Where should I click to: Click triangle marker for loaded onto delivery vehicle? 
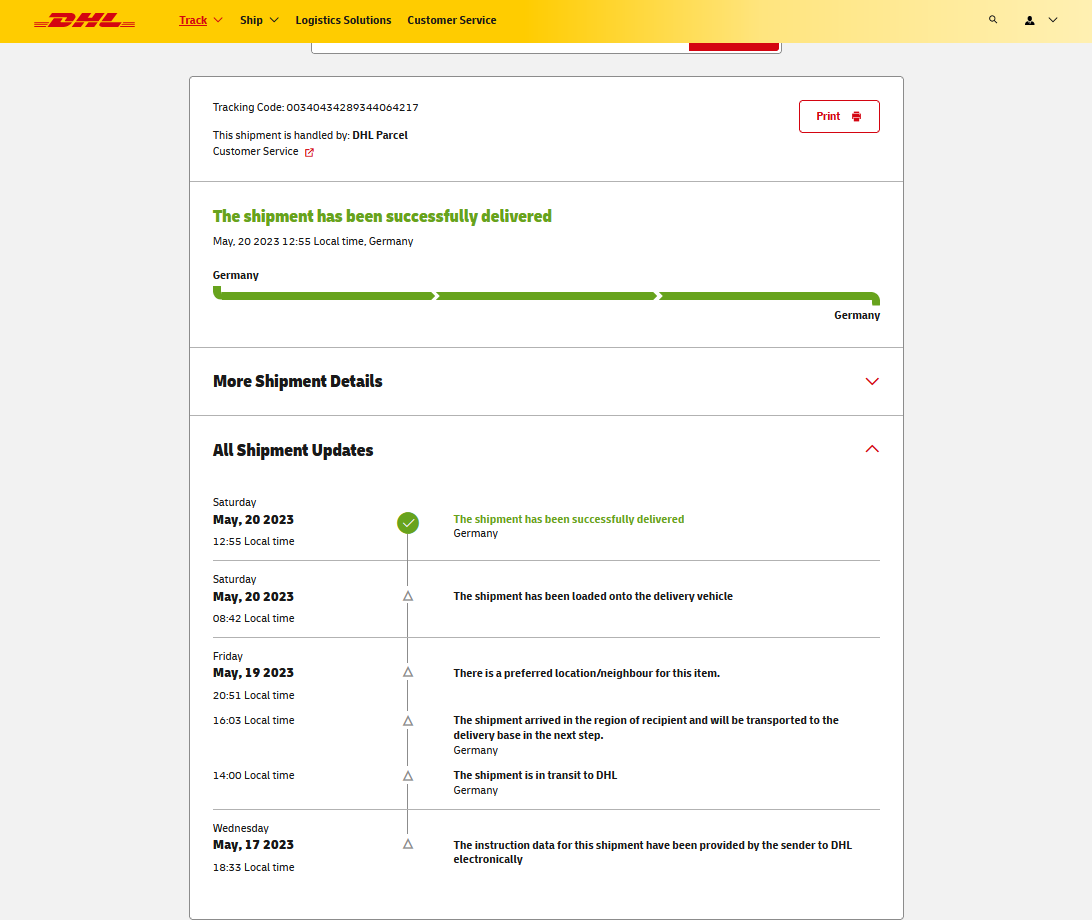click(408, 596)
